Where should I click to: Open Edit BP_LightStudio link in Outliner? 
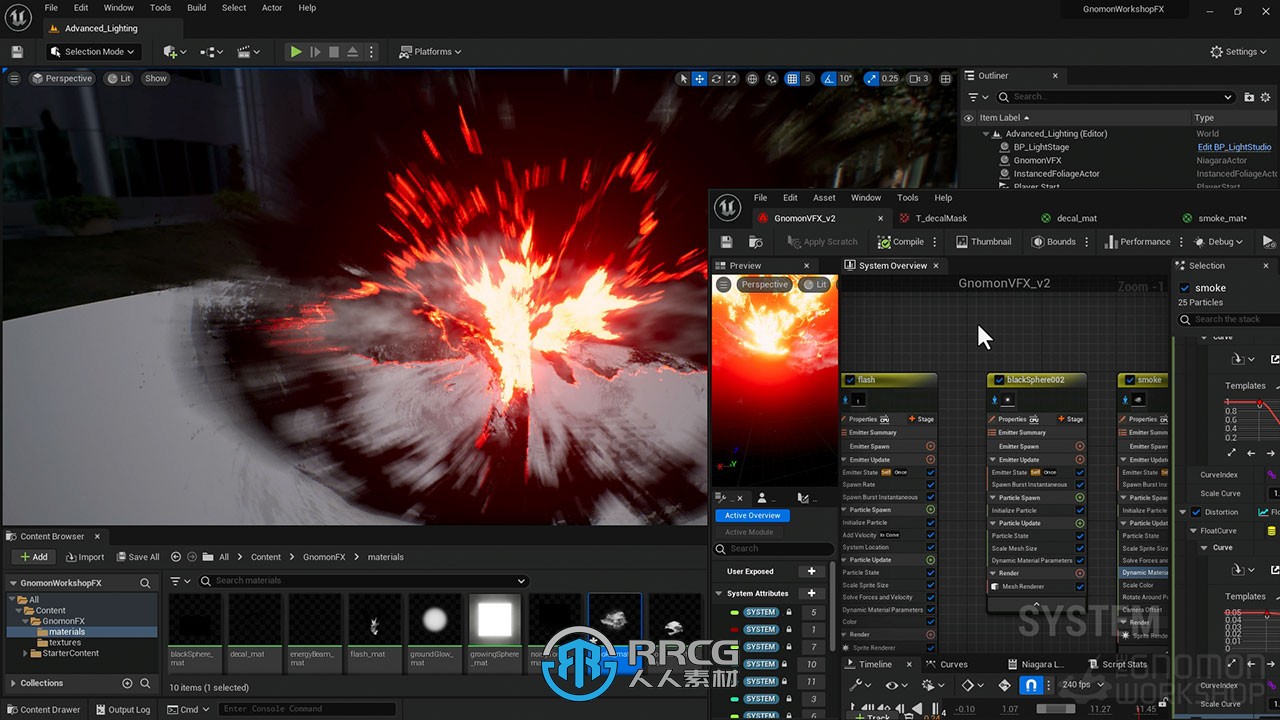click(x=1235, y=147)
